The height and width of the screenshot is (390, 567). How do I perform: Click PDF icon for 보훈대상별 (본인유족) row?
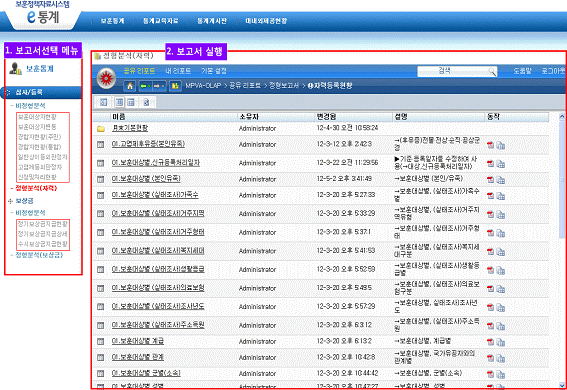coord(491,180)
